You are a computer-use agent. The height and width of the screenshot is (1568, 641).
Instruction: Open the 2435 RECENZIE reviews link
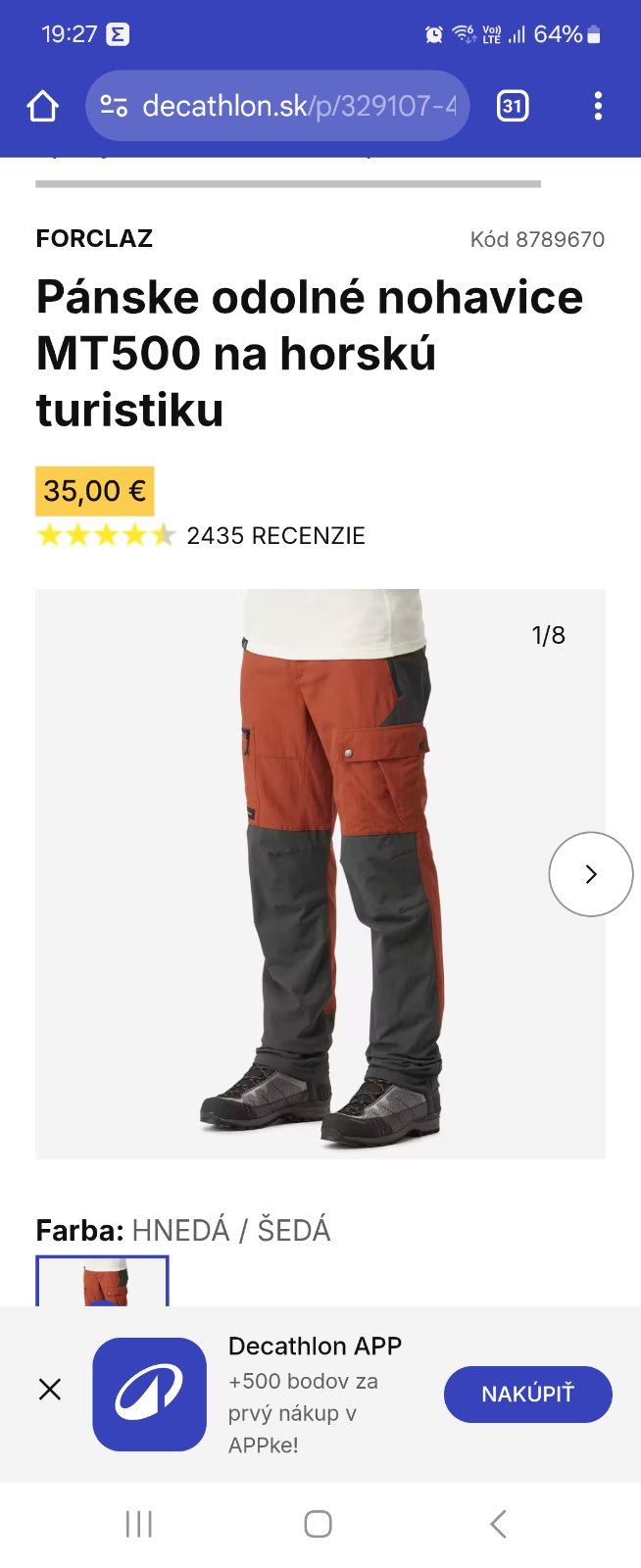(275, 536)
